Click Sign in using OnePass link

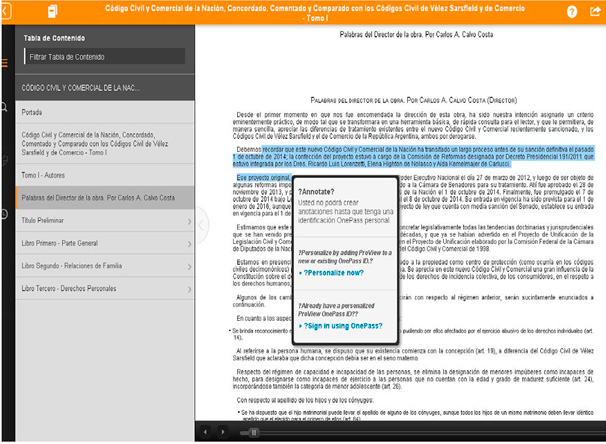[x=342, y=326]
